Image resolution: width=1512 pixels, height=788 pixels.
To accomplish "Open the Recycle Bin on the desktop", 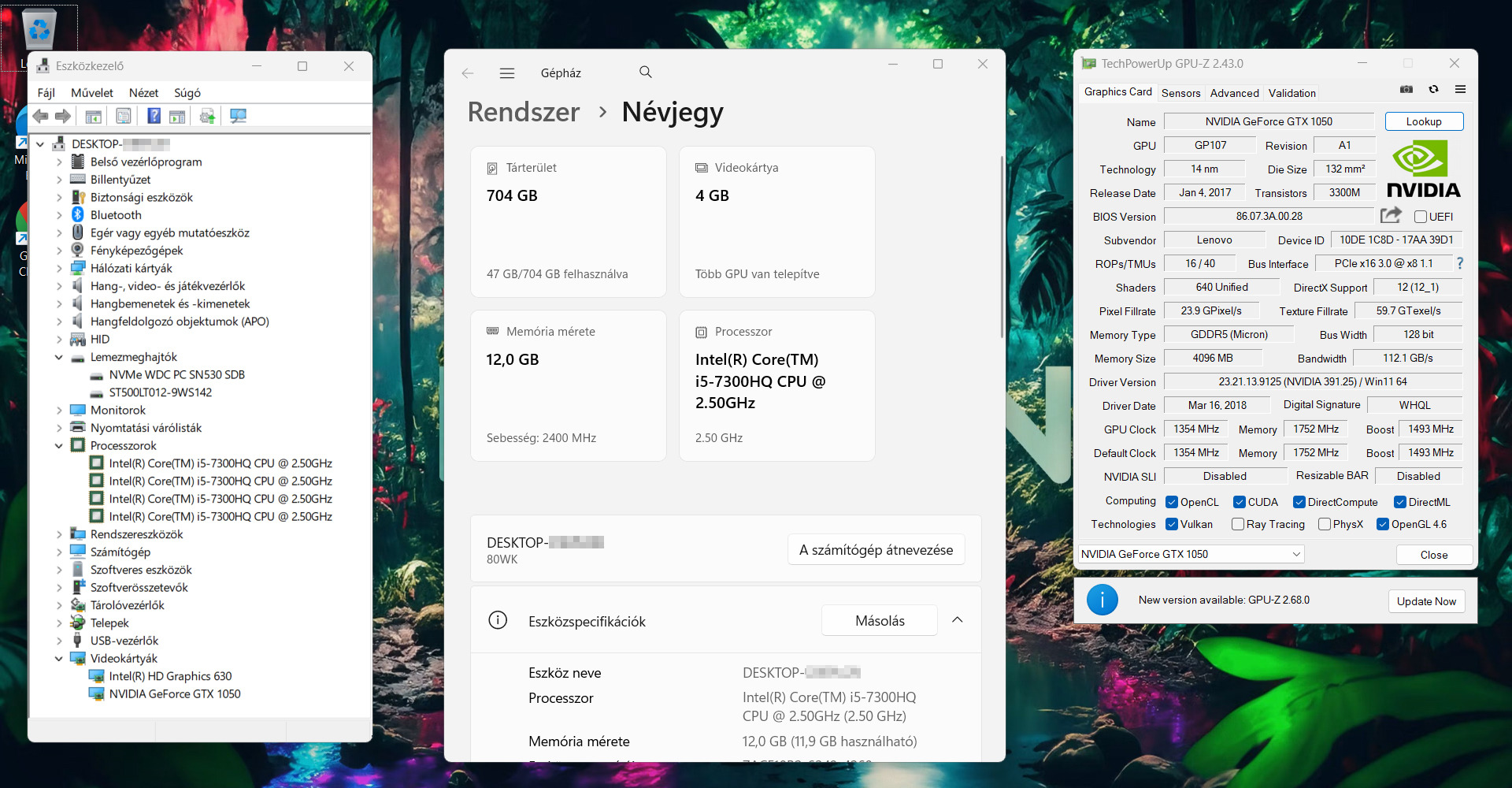I will coord(39,29).
